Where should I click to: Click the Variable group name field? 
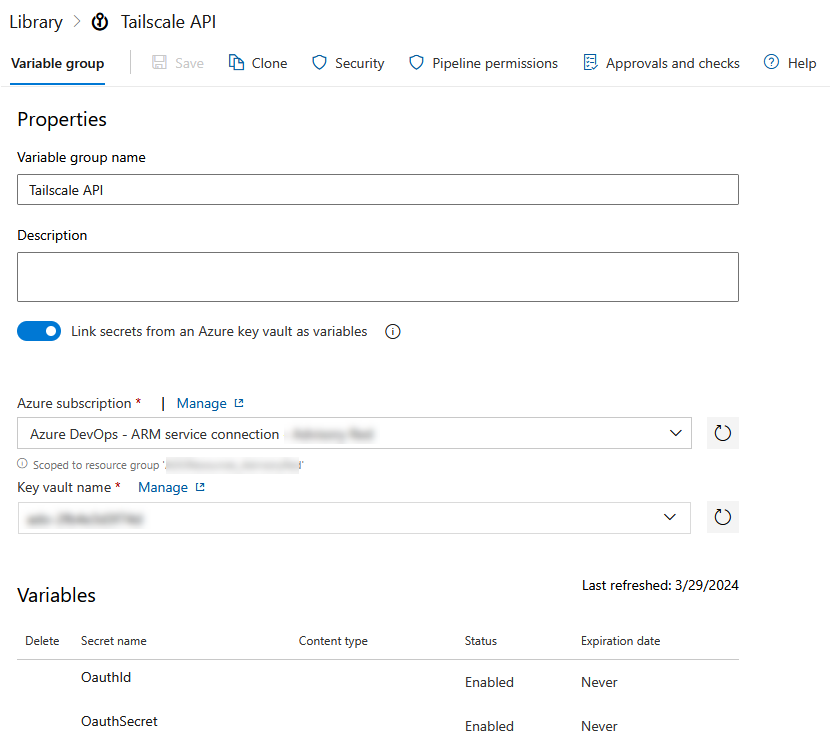point(378,190)
